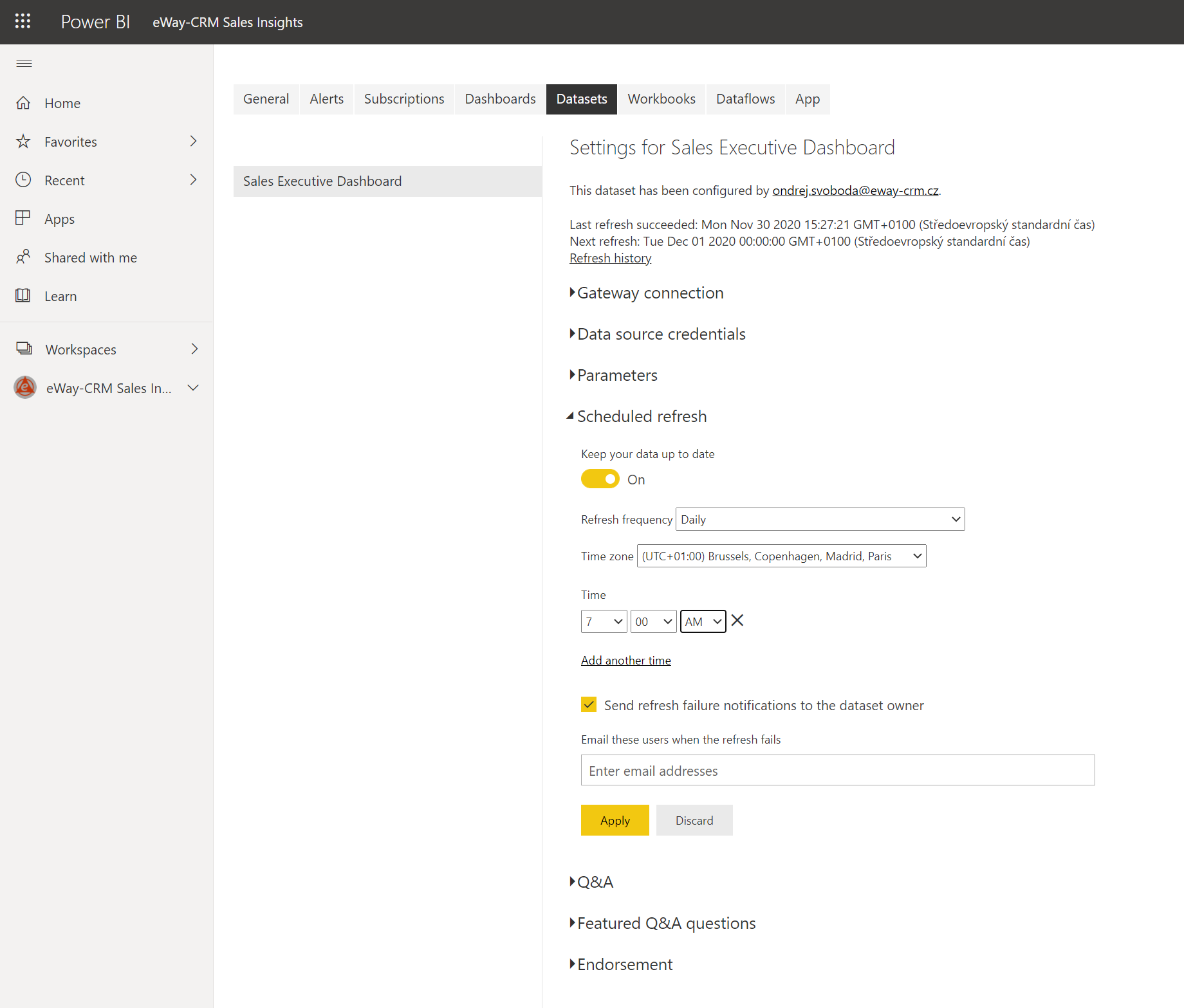The image size is (1184, 1008).
Task: Expand the Parameters section
Action: click(614, 376)
